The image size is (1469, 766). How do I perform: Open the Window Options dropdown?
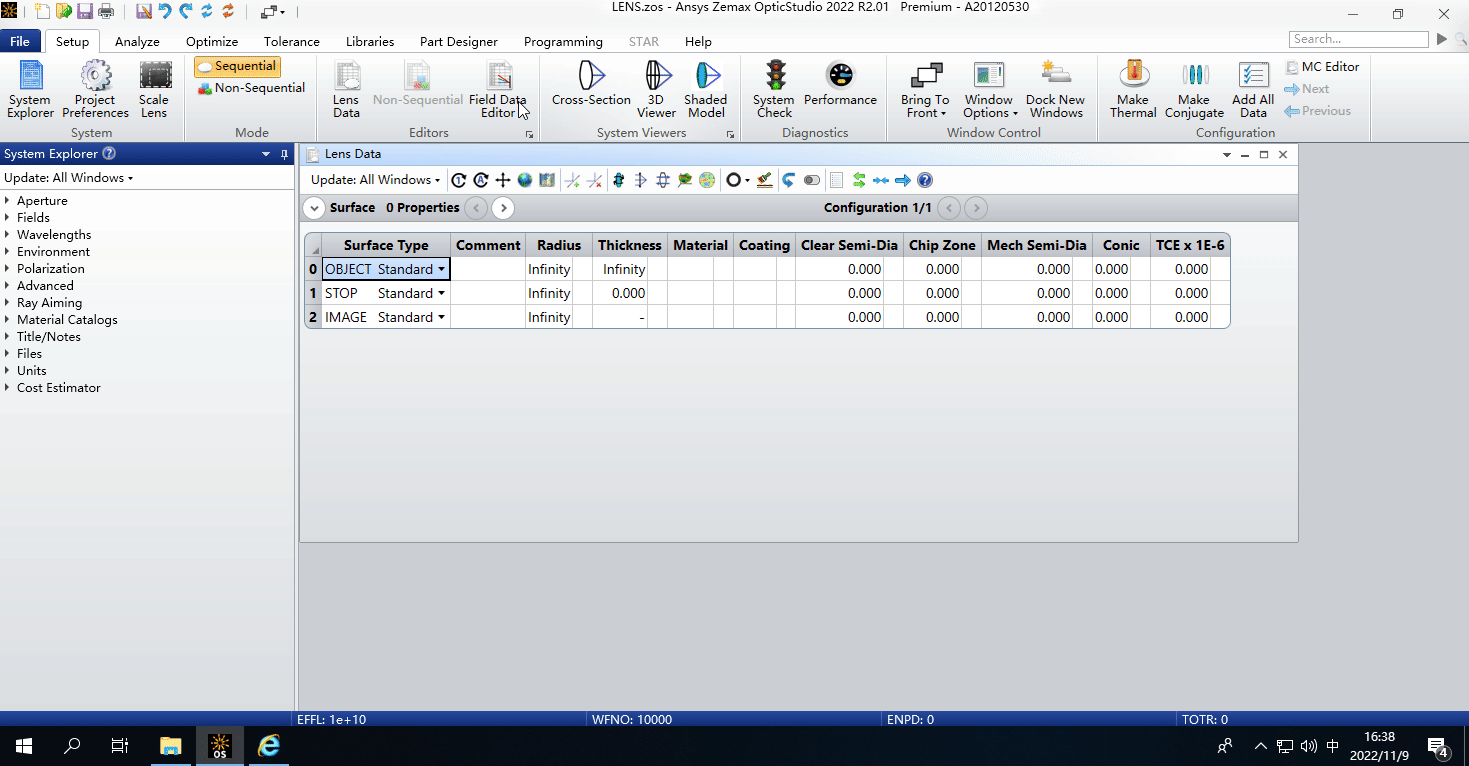coord(989,89)
